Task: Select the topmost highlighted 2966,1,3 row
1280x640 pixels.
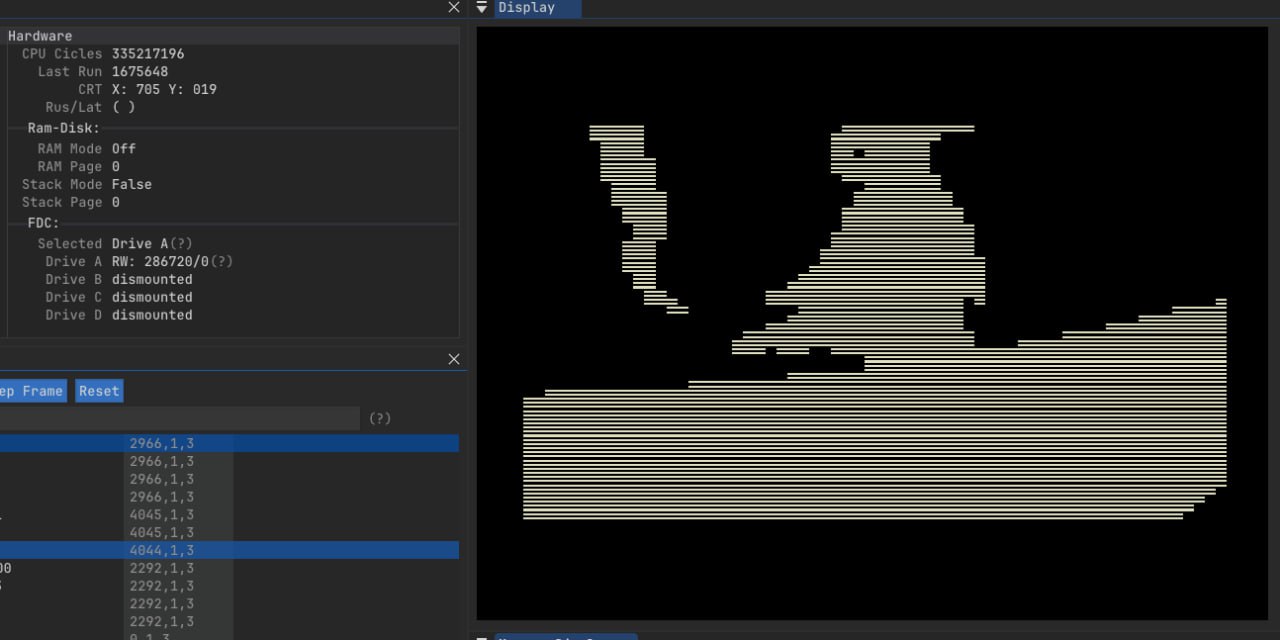Action: click(230, 443)
